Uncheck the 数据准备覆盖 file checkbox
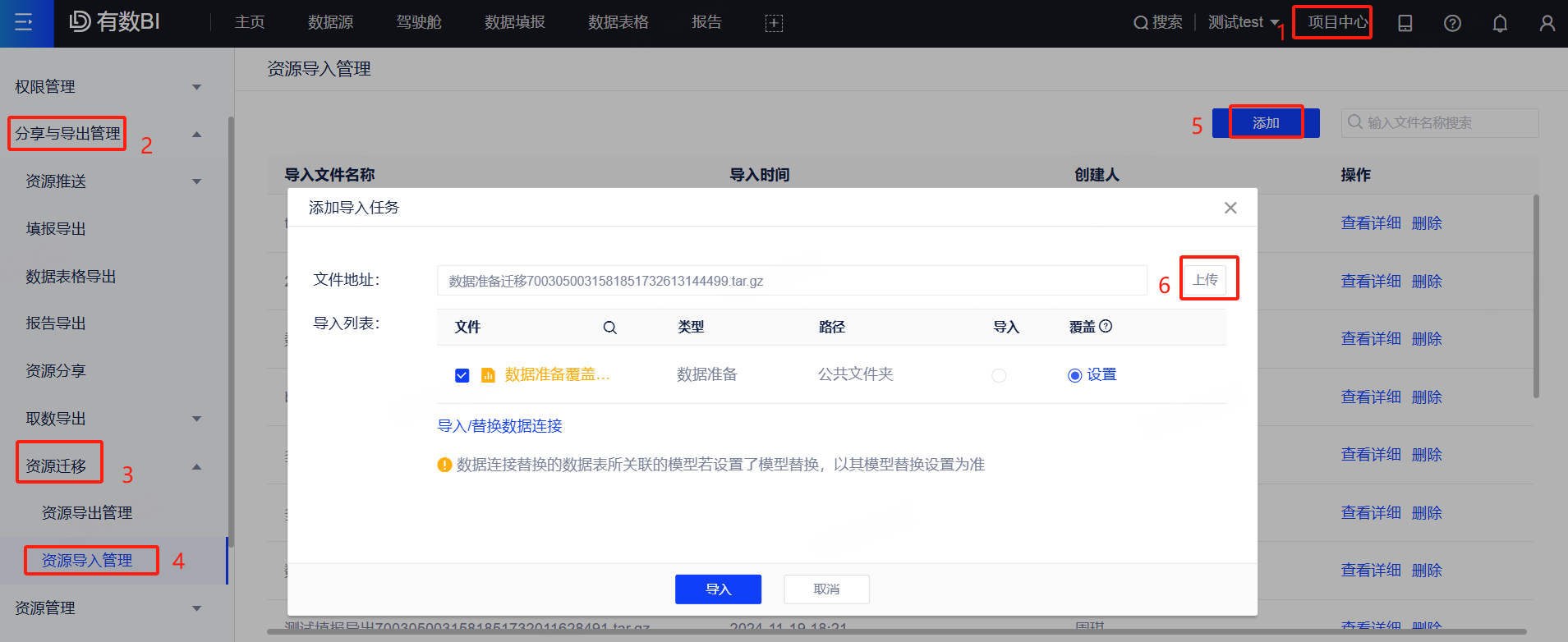 (462, 375)
